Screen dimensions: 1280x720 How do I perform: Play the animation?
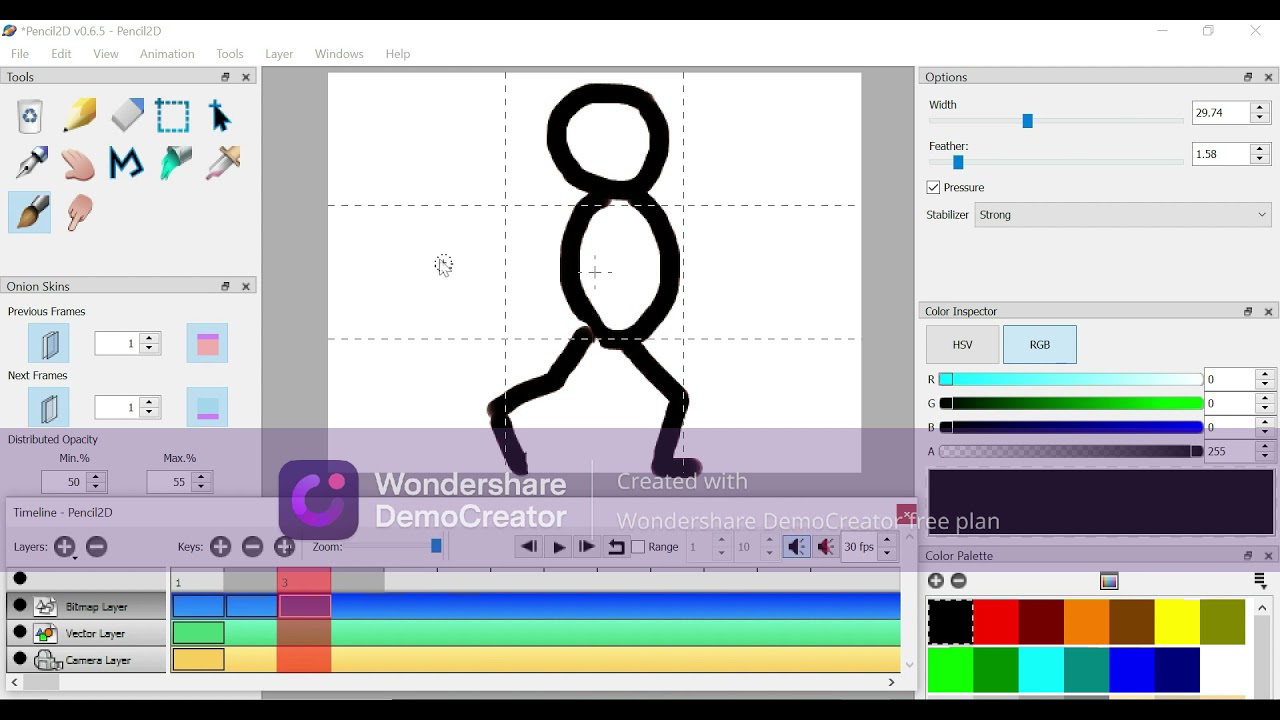(559, 547)
